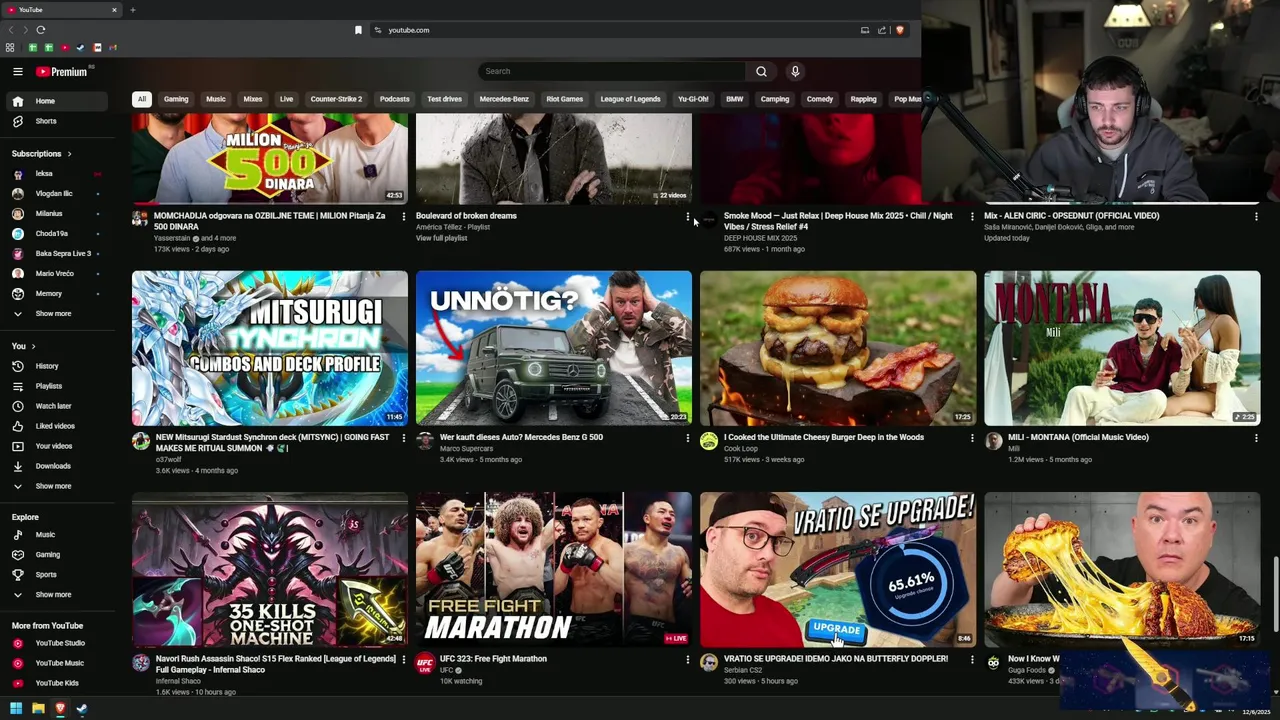Expand Show more under Subscriptions

coord(56,314)
